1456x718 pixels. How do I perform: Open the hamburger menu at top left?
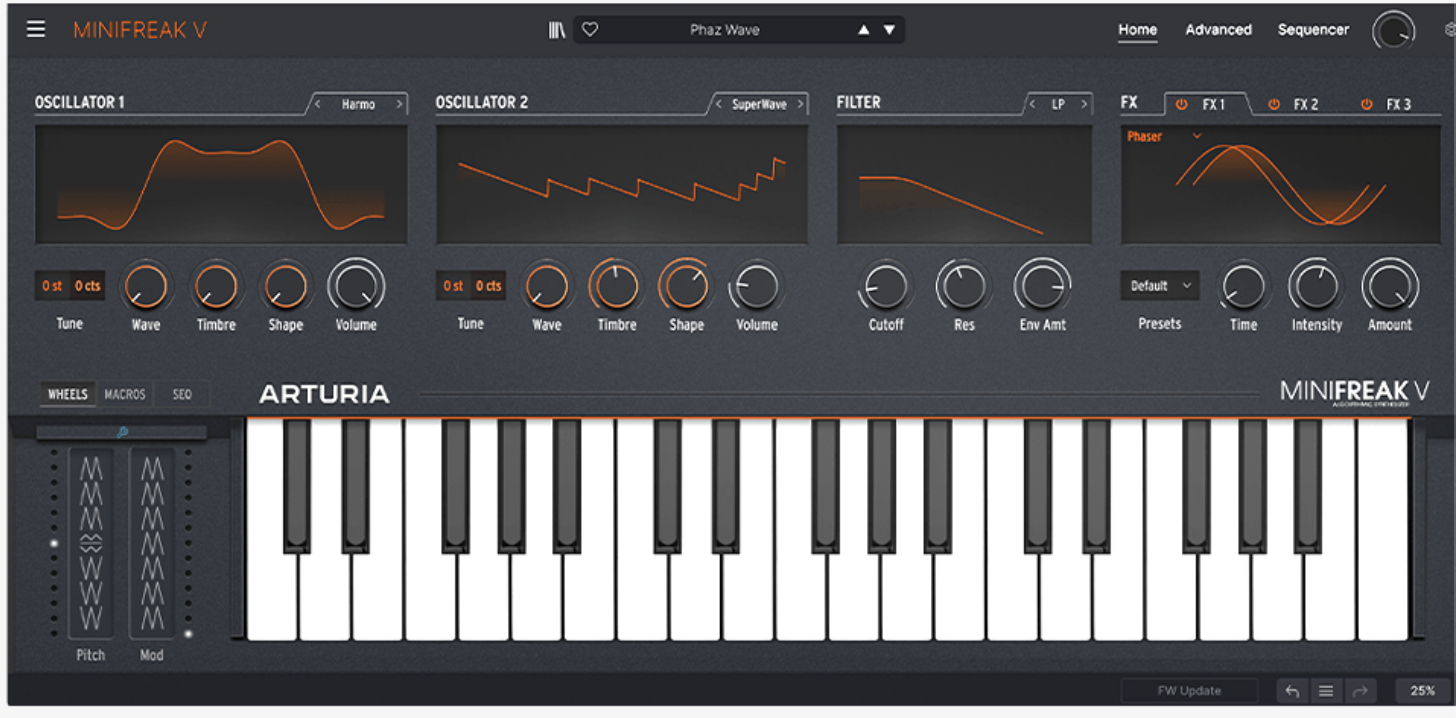[x=36, y=29]
